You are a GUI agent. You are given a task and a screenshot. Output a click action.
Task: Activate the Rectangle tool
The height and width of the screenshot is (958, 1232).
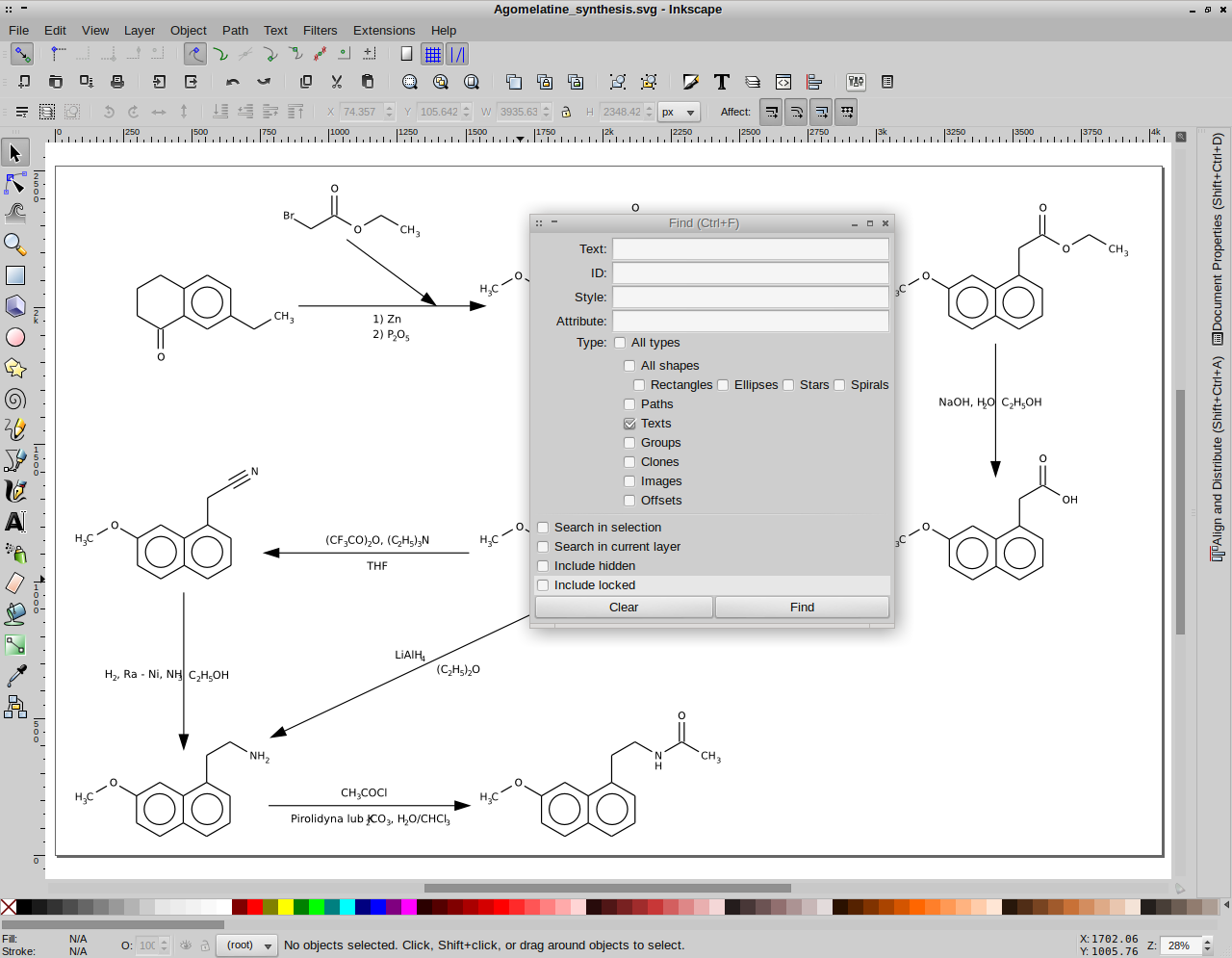click(x=15, y=275)
